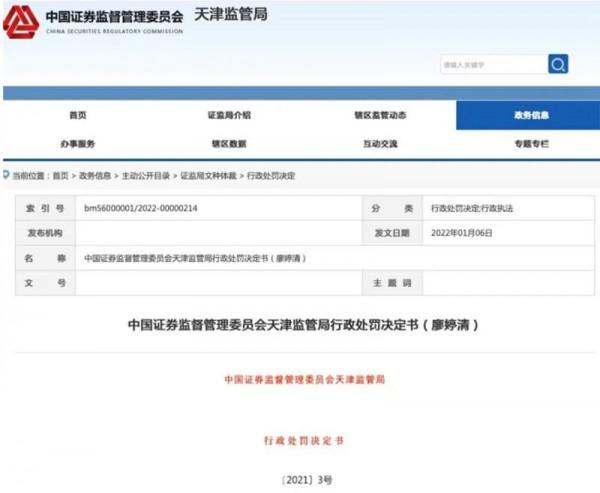Click the CSRC red logo emblem

(x=21, y=22)
